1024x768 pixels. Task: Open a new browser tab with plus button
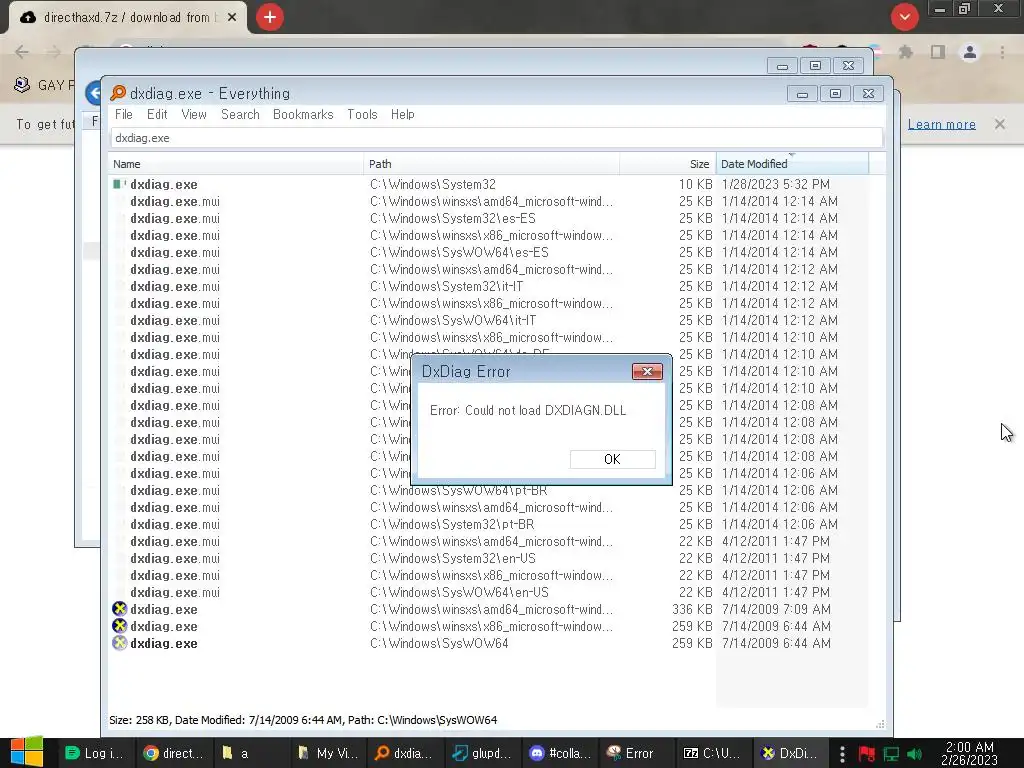(x=270, y=17)
